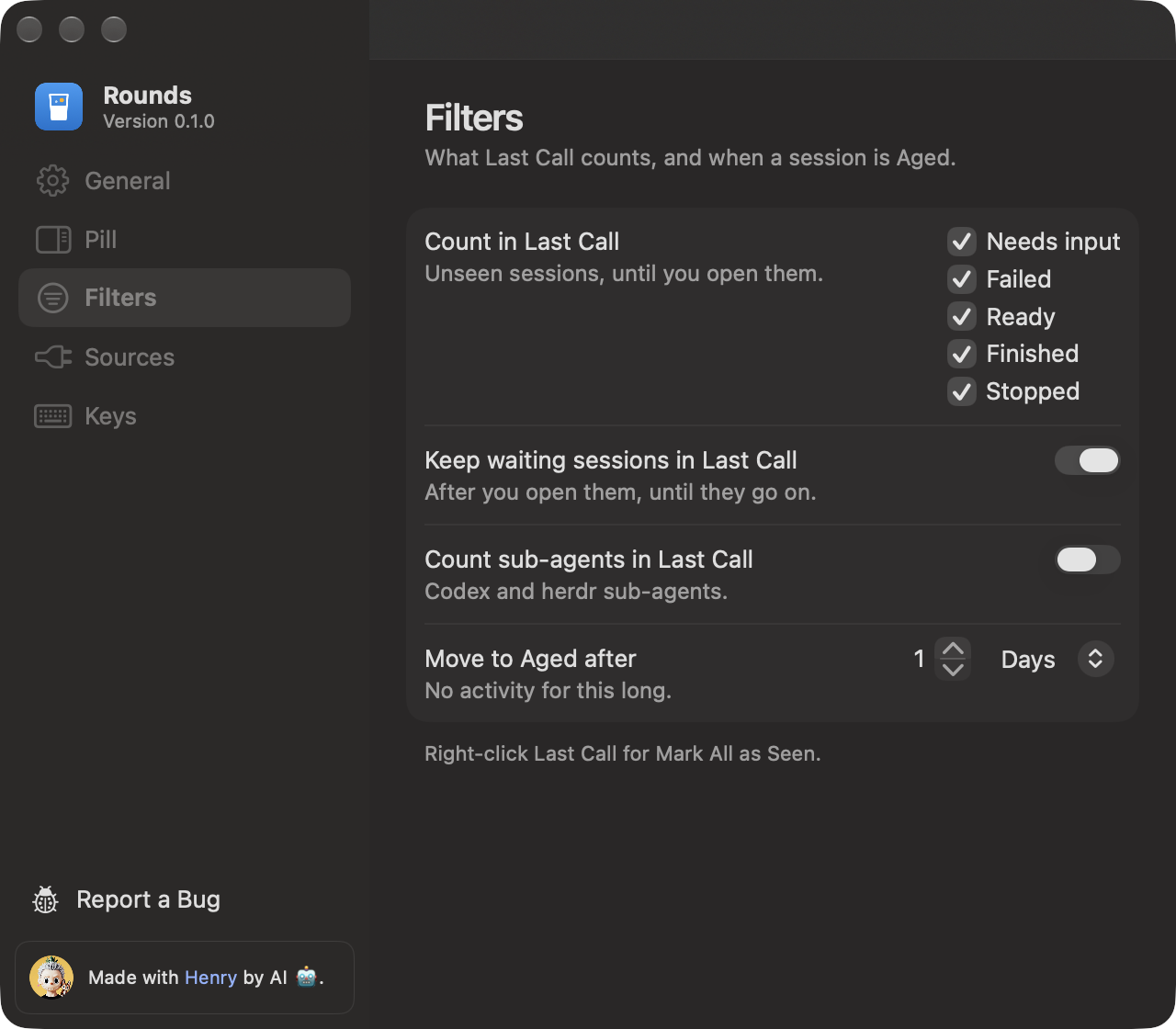Image resolution: width=1176 pixels, height=1029 pixels.
Task: Click the 'Right-click Last Call for Mark All as Seen' hint
Action: [623, 754]
